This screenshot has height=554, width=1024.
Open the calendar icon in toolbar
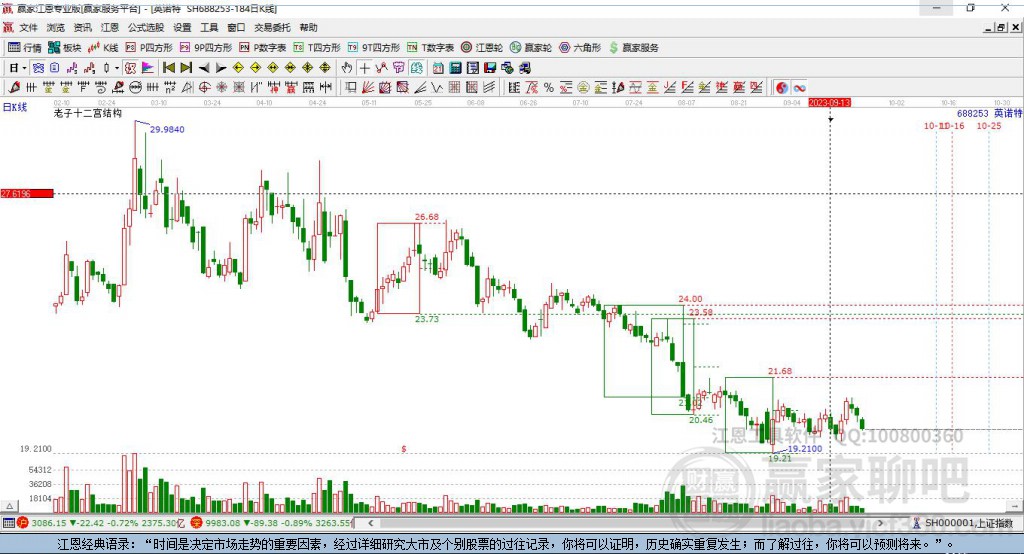(438, 68)
